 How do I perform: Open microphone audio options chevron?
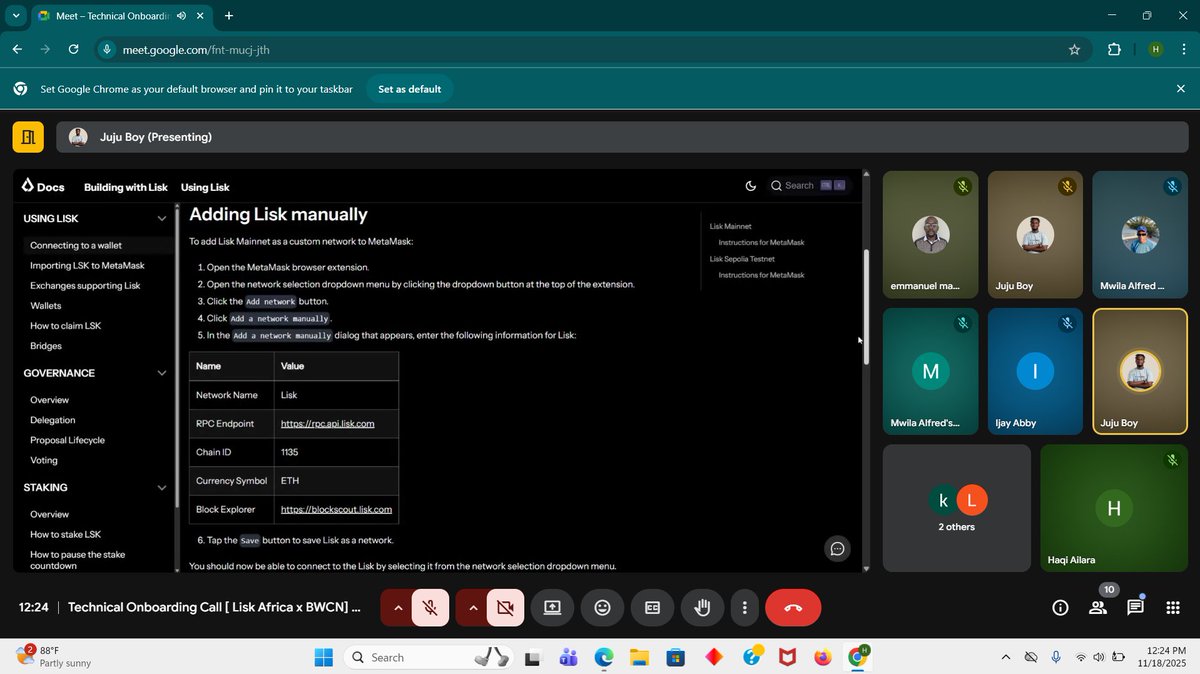click(x=398, y=607)
